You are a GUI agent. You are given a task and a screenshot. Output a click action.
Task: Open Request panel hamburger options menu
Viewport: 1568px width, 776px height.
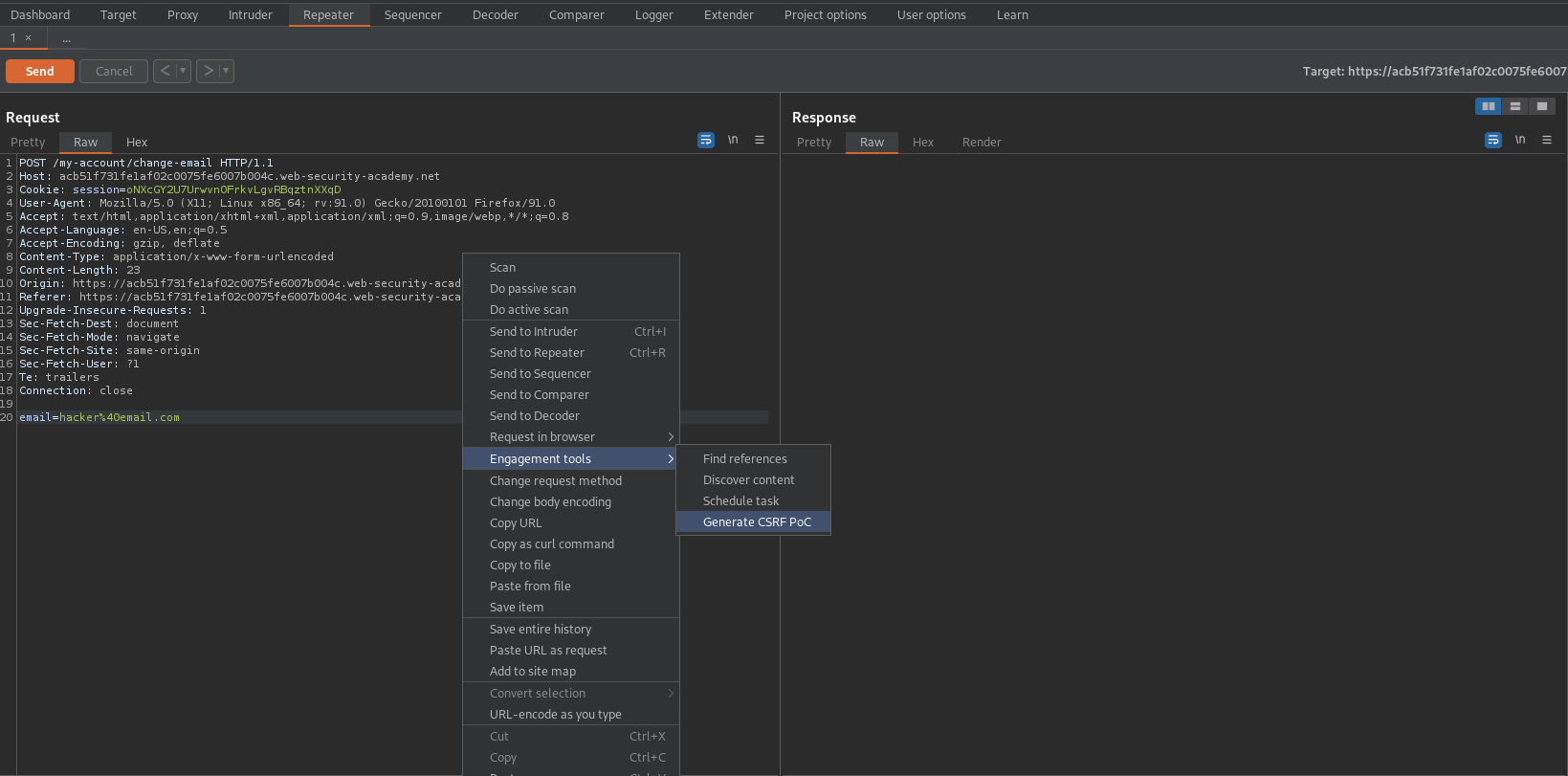click(x=760, y=140)
